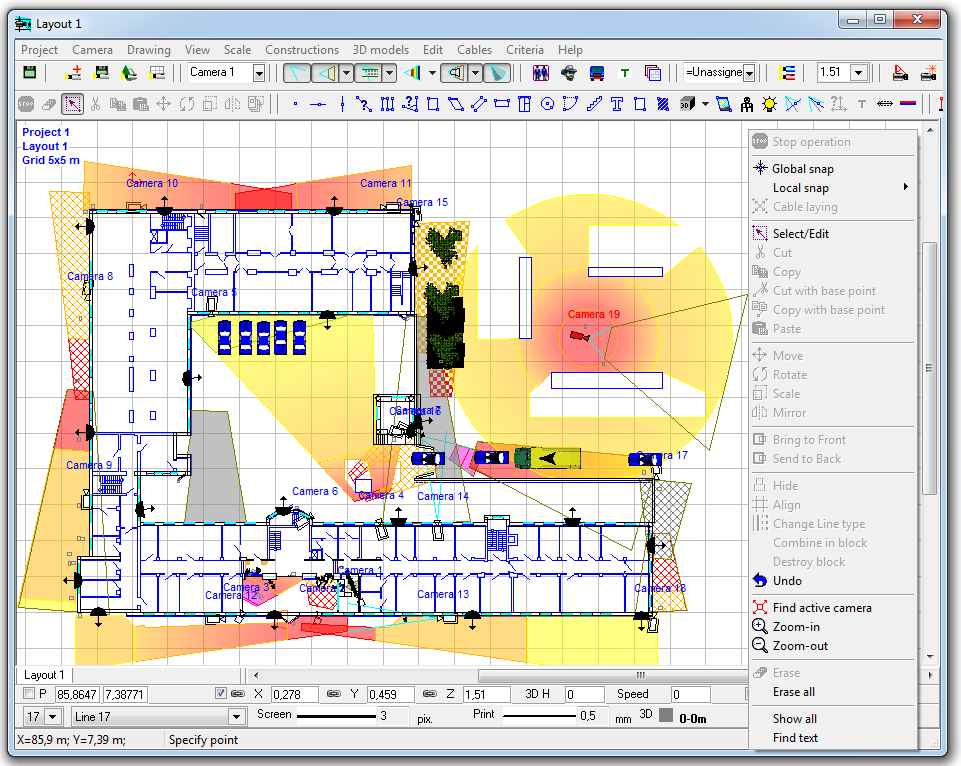Toggle the chain link lock next to X
The height and width of the screenshot is (766, 961).
pyautogui.click(x=238, y=693)
